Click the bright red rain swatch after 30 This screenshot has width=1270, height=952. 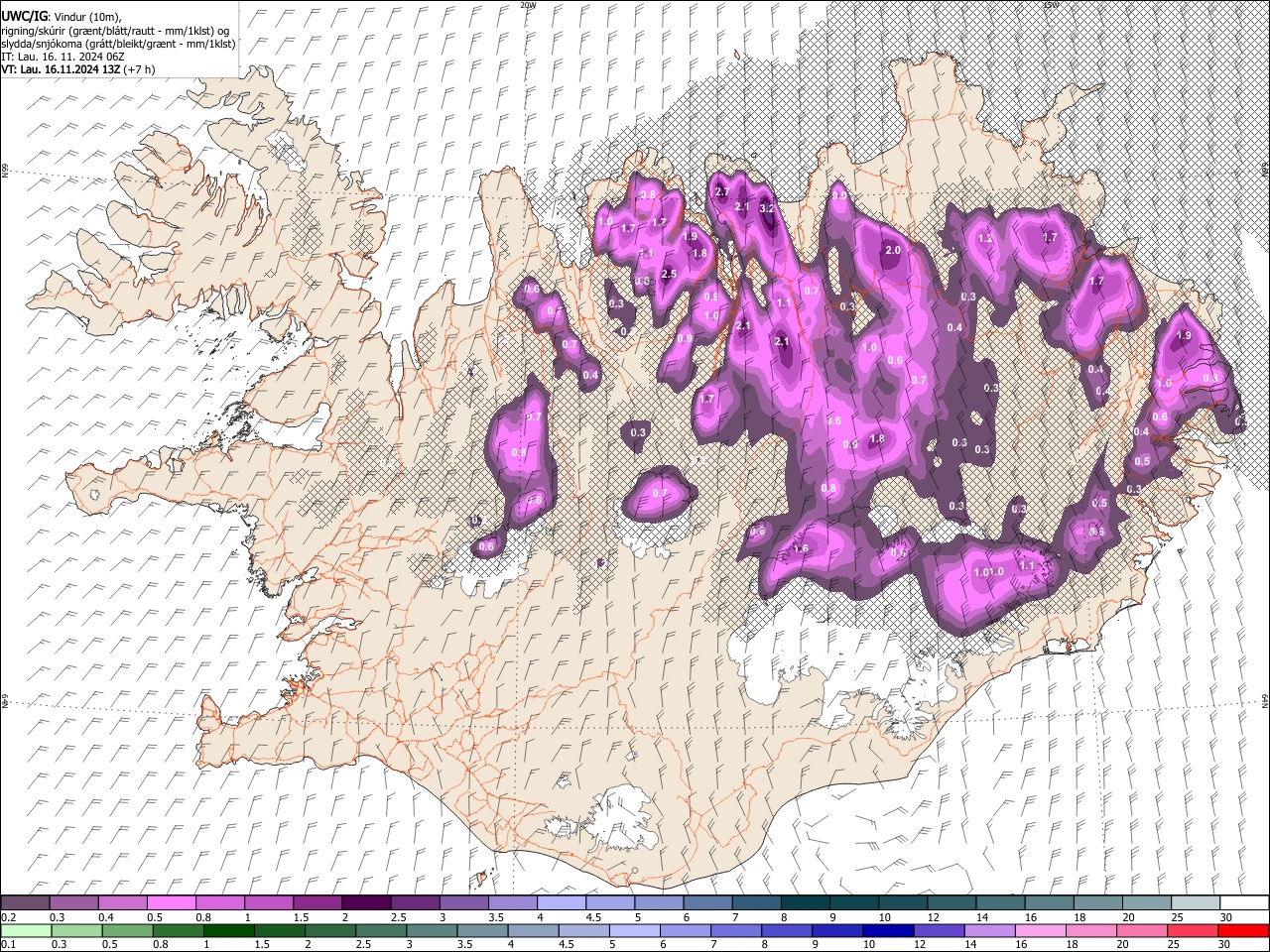tap(1243, 931)
